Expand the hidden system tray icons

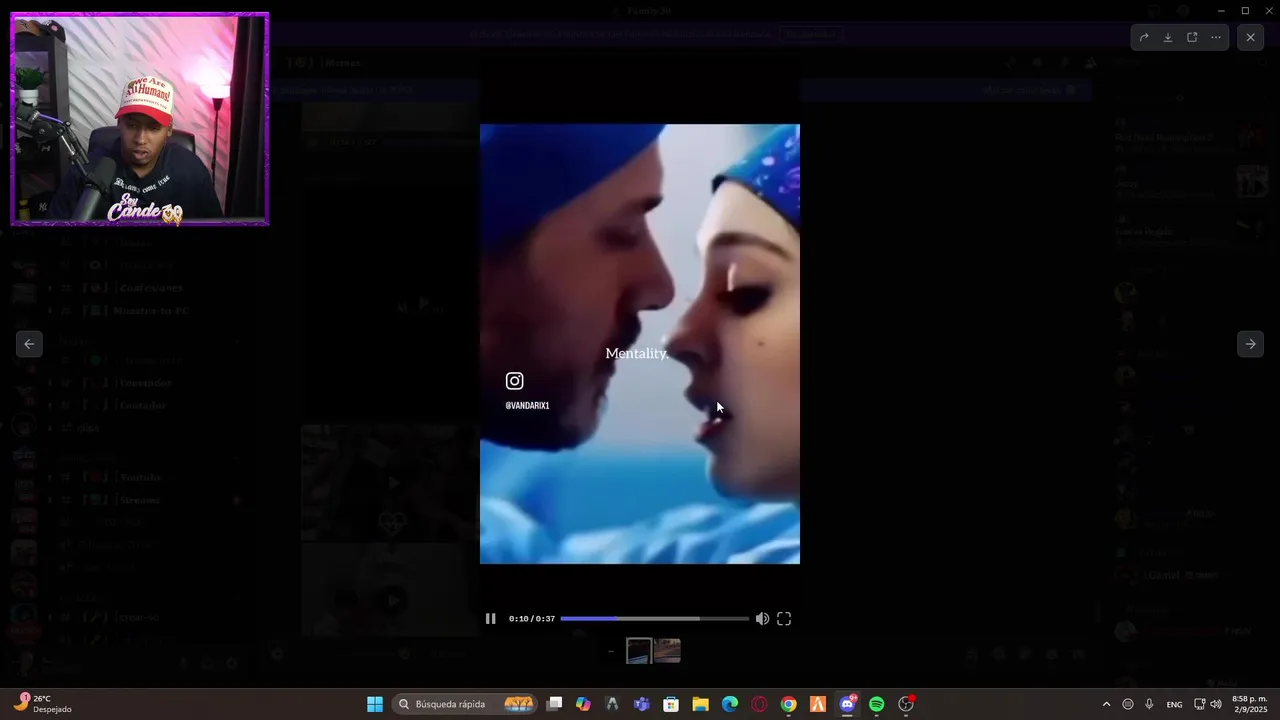pyautogui.click(x=1106, y=704)
